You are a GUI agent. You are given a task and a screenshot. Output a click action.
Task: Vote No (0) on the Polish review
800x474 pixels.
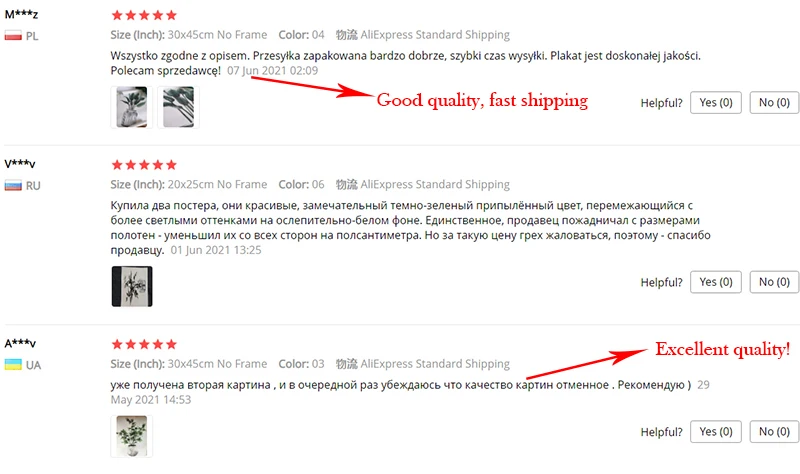tap(774, 103)
